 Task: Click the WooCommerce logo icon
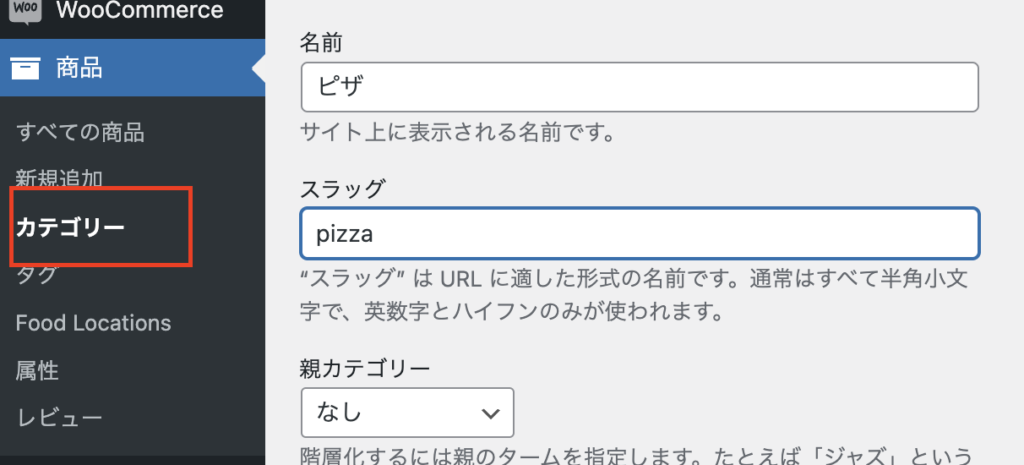(x=24, y=11)
